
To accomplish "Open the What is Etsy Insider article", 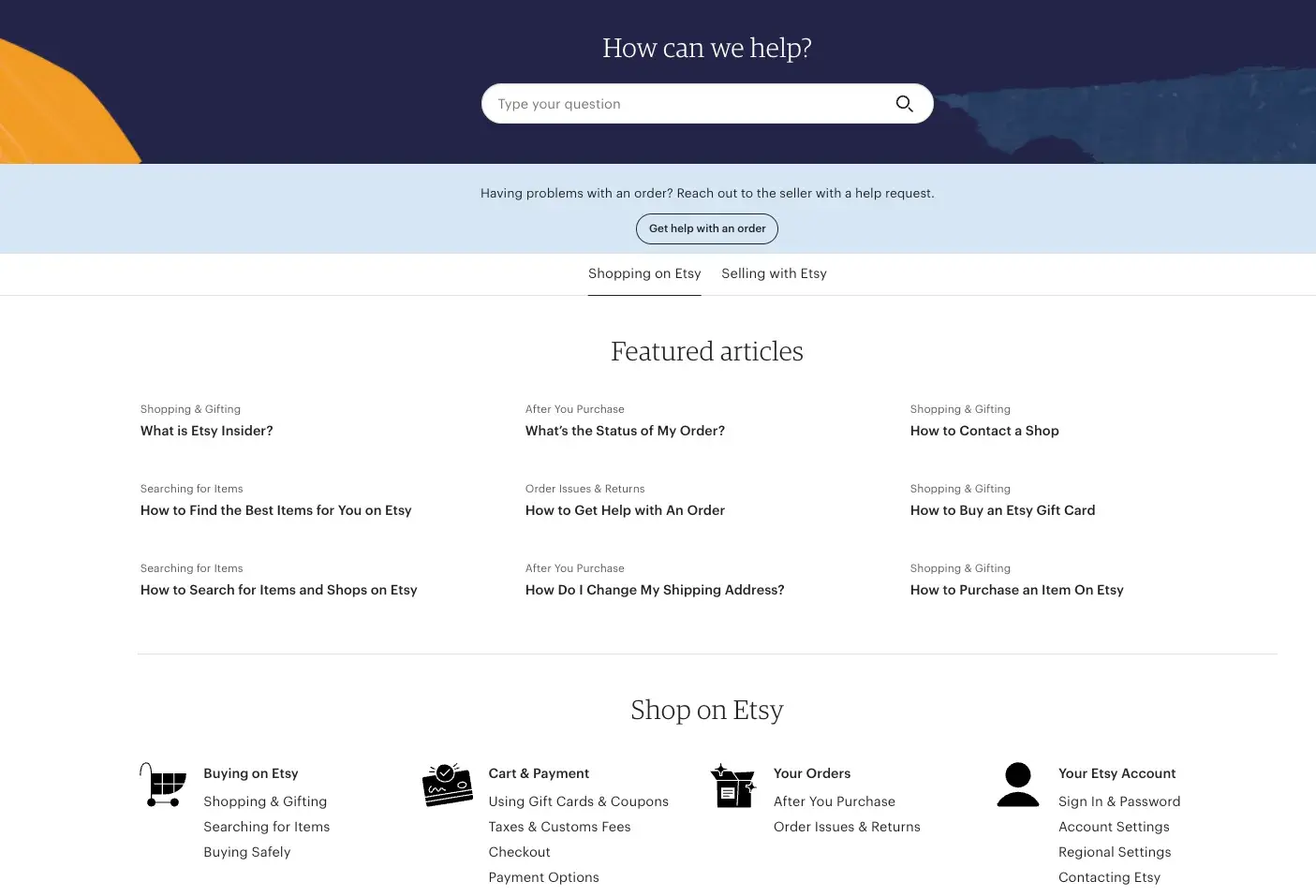I will click(206, 431).
